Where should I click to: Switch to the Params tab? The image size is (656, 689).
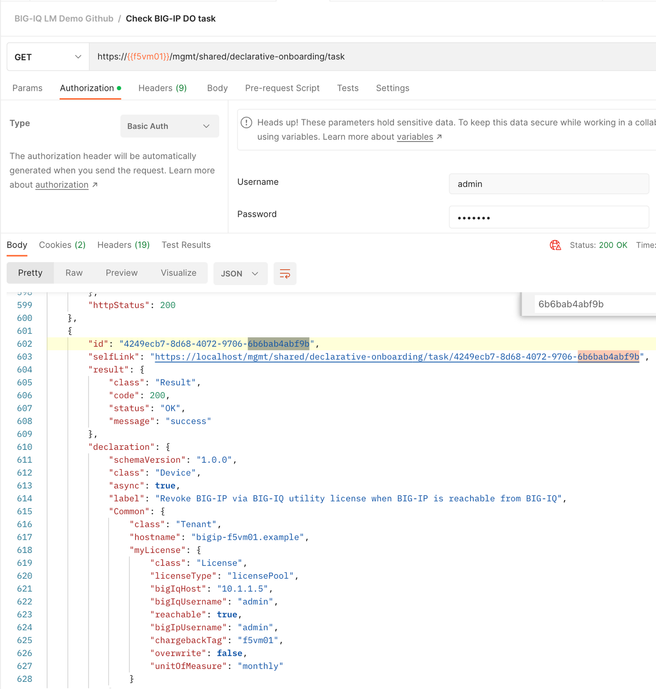click(x=27, y=88)
